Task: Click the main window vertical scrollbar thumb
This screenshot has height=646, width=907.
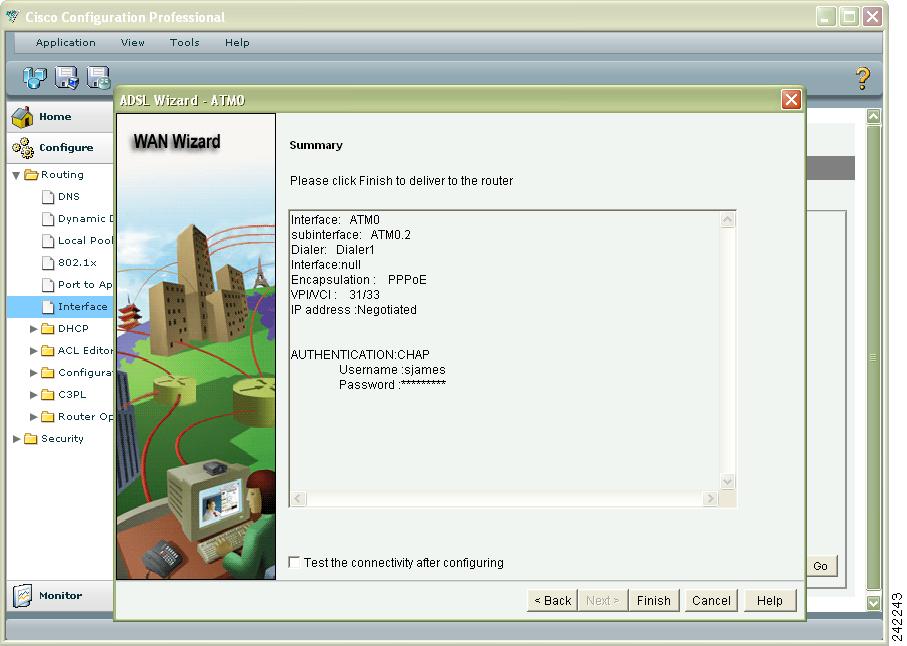Action: tap(873, 358)
